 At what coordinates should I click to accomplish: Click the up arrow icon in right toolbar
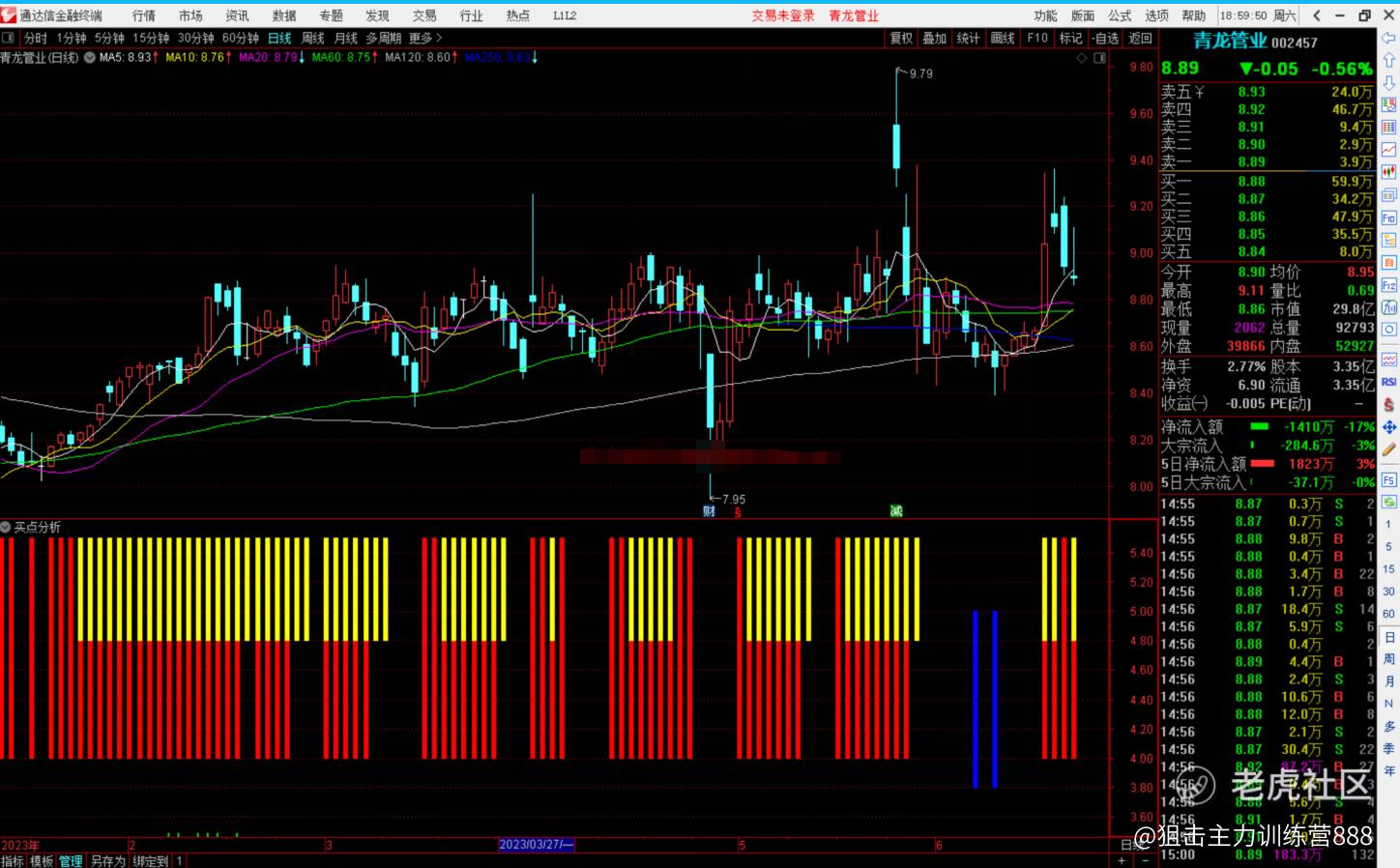point(1389,60)
